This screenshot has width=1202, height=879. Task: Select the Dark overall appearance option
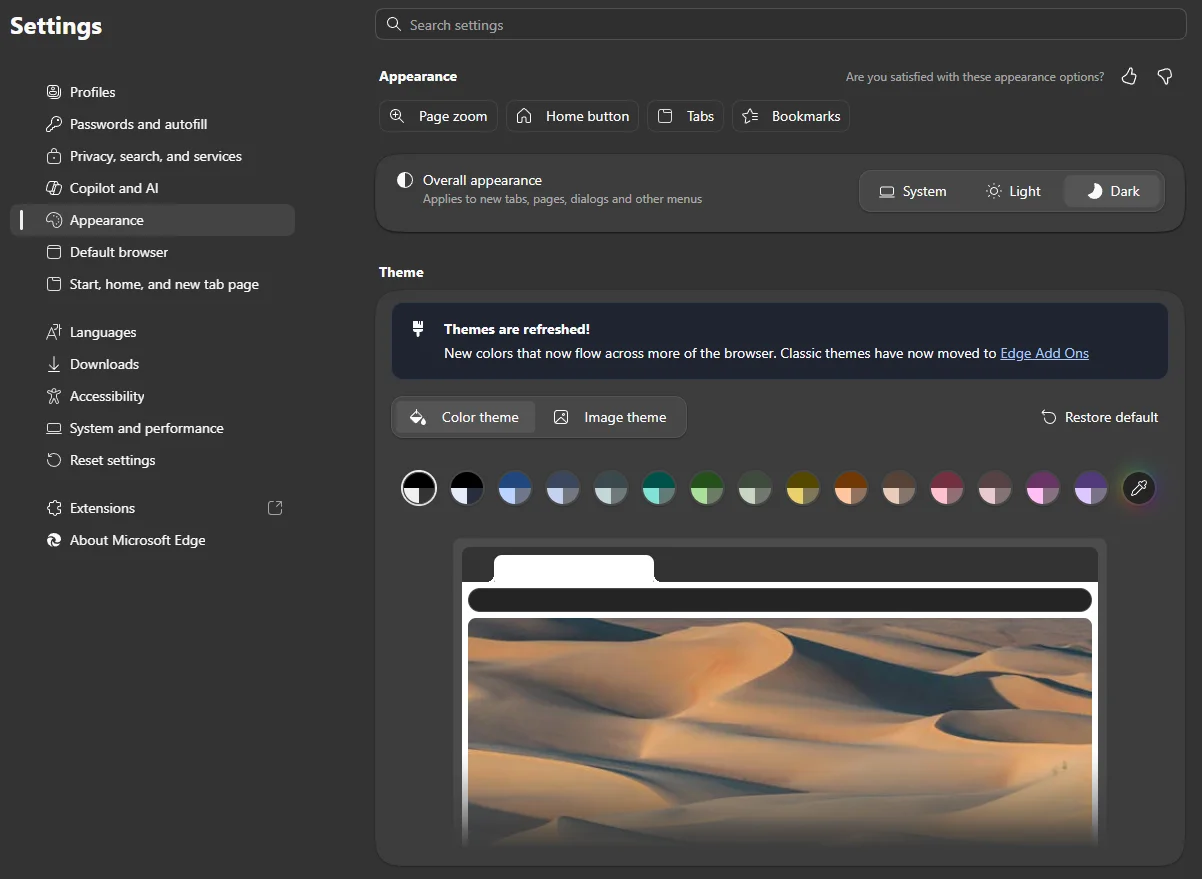click(x=1112, y=191)
